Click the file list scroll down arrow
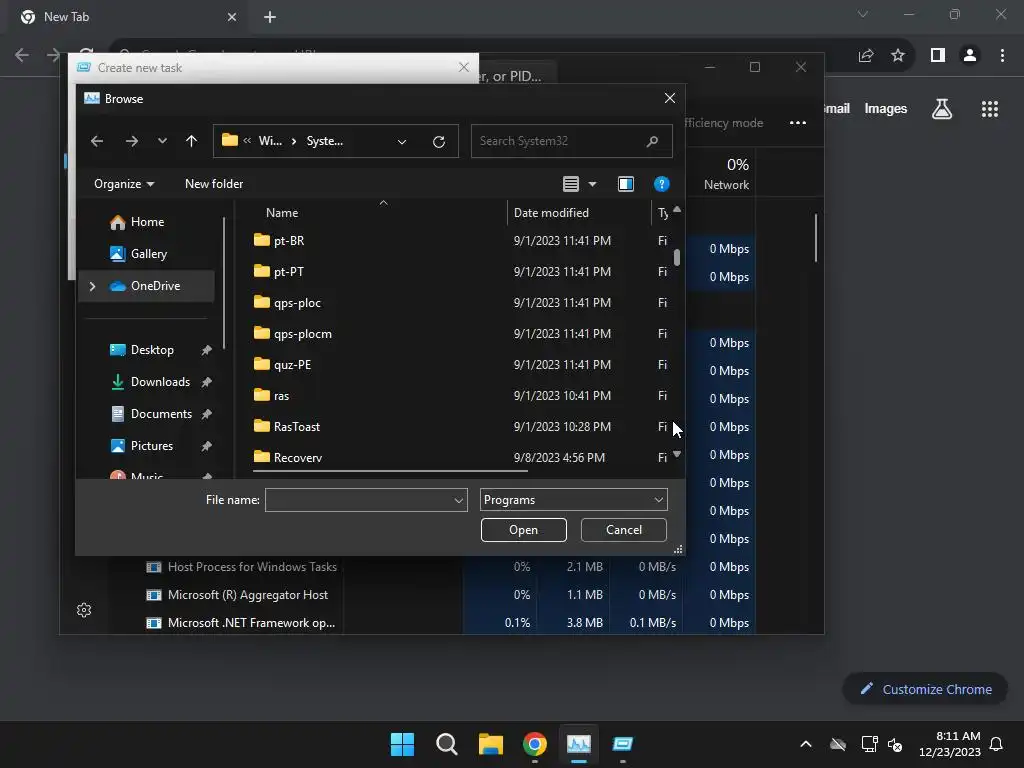 pos(677,454)
